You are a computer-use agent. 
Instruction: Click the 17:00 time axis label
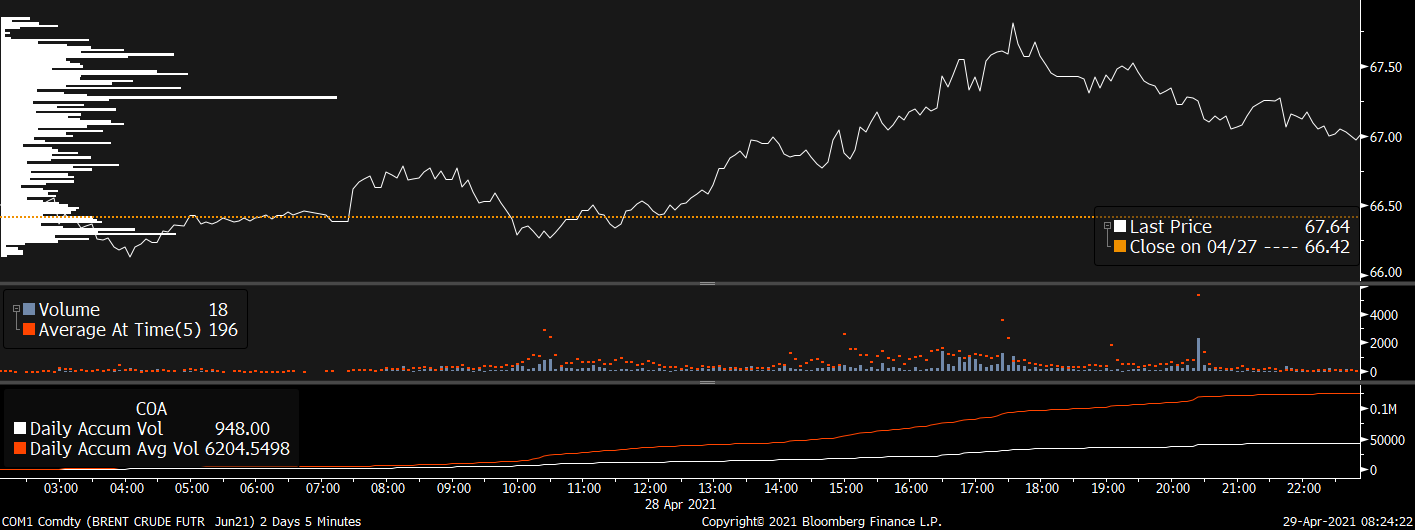[x=976, y=489]
